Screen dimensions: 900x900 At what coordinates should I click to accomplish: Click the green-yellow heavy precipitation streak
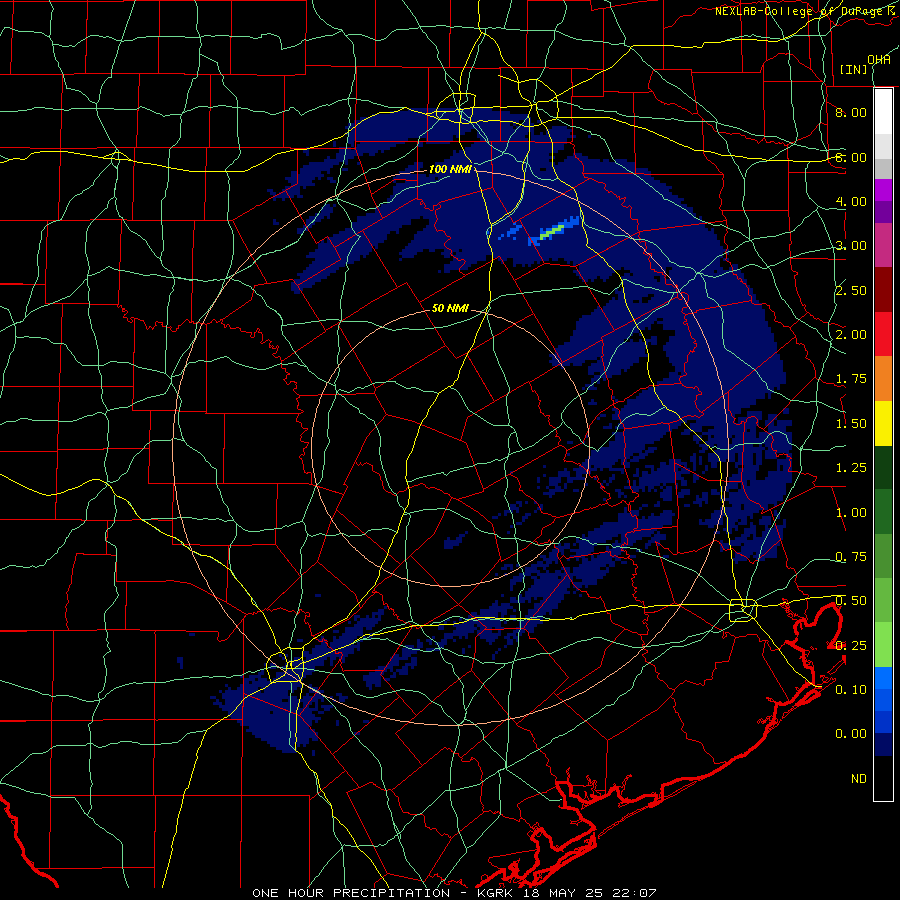[552, 232]
